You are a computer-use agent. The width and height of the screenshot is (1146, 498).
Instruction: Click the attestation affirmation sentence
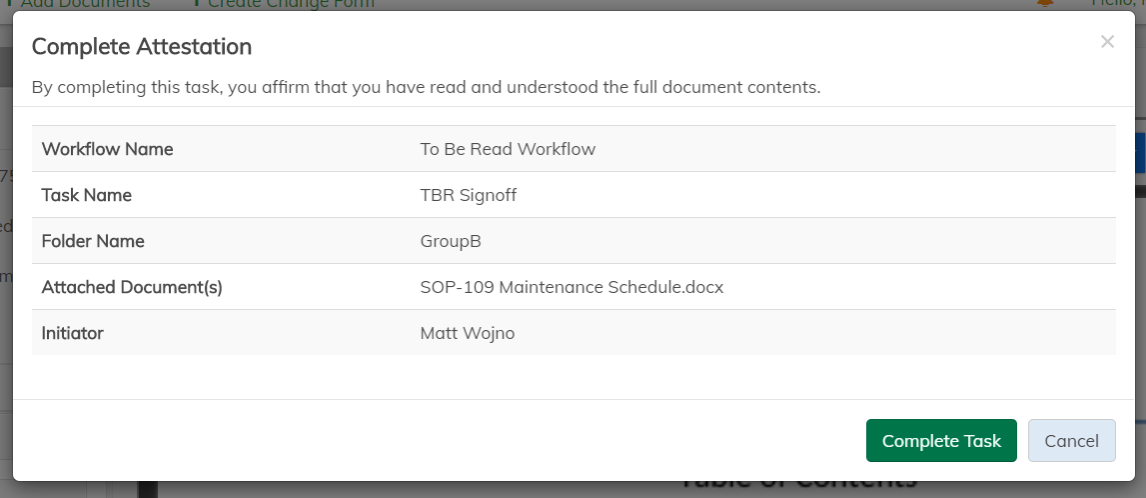tap(425, 87)
